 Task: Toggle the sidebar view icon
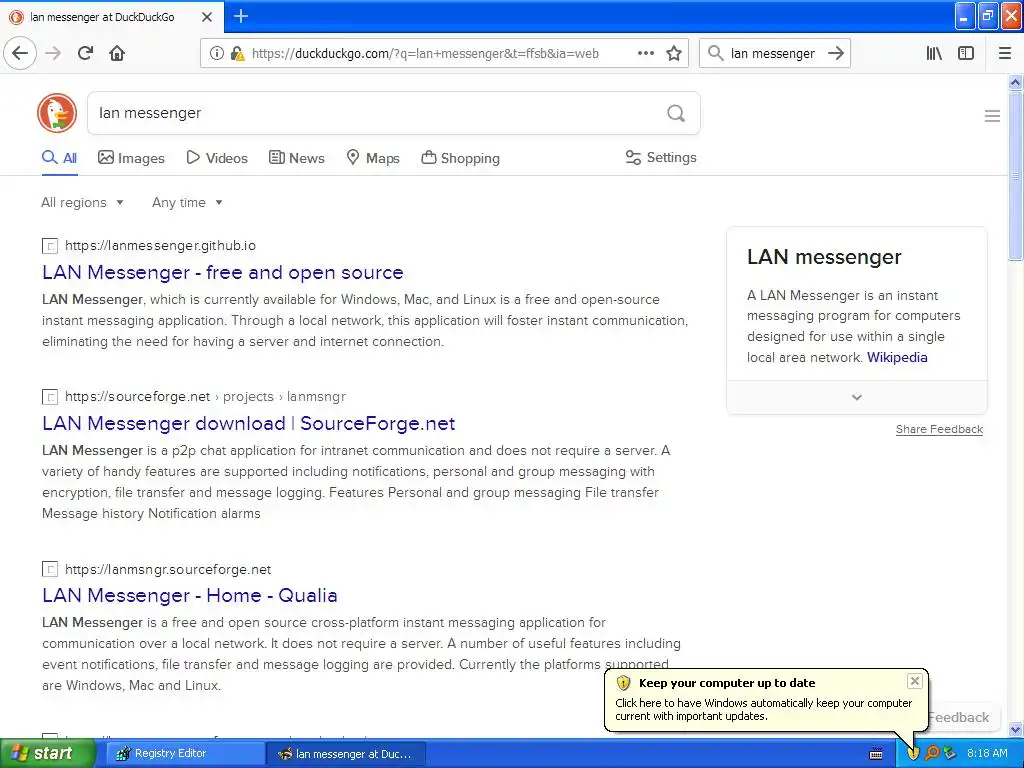(x=966, y=54)
